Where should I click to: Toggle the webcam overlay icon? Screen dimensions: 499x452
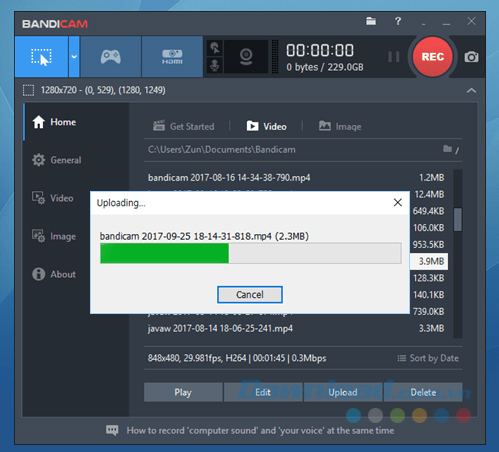click(x=246, y=57)
